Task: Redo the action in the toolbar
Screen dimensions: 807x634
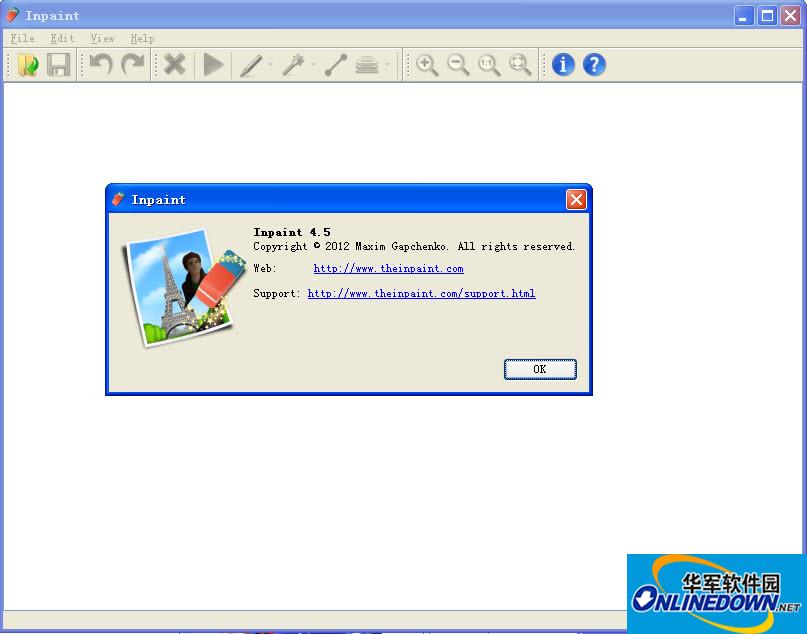Action: point(133,65)
